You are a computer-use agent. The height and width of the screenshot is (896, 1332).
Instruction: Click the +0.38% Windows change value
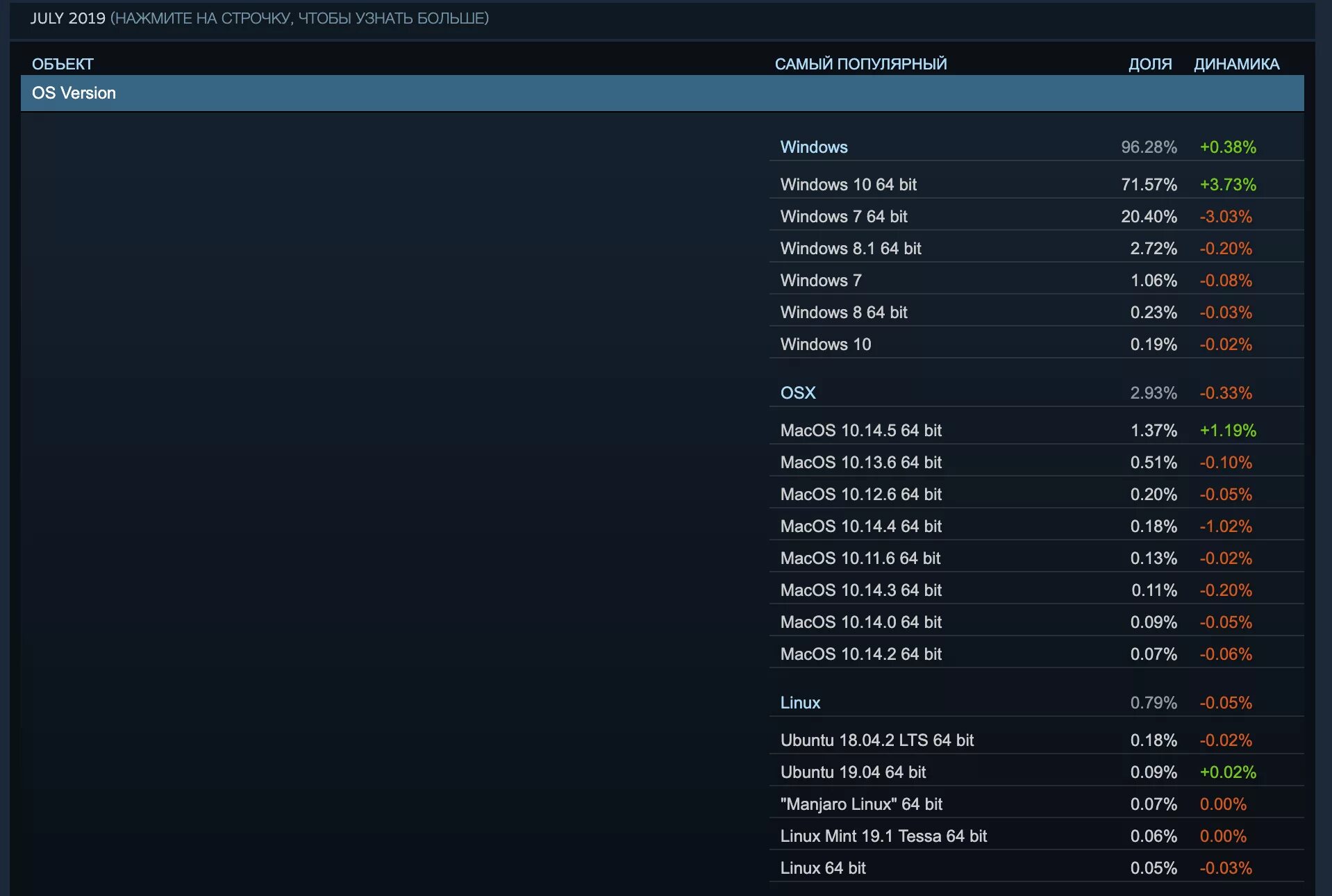coord(1228,147)
